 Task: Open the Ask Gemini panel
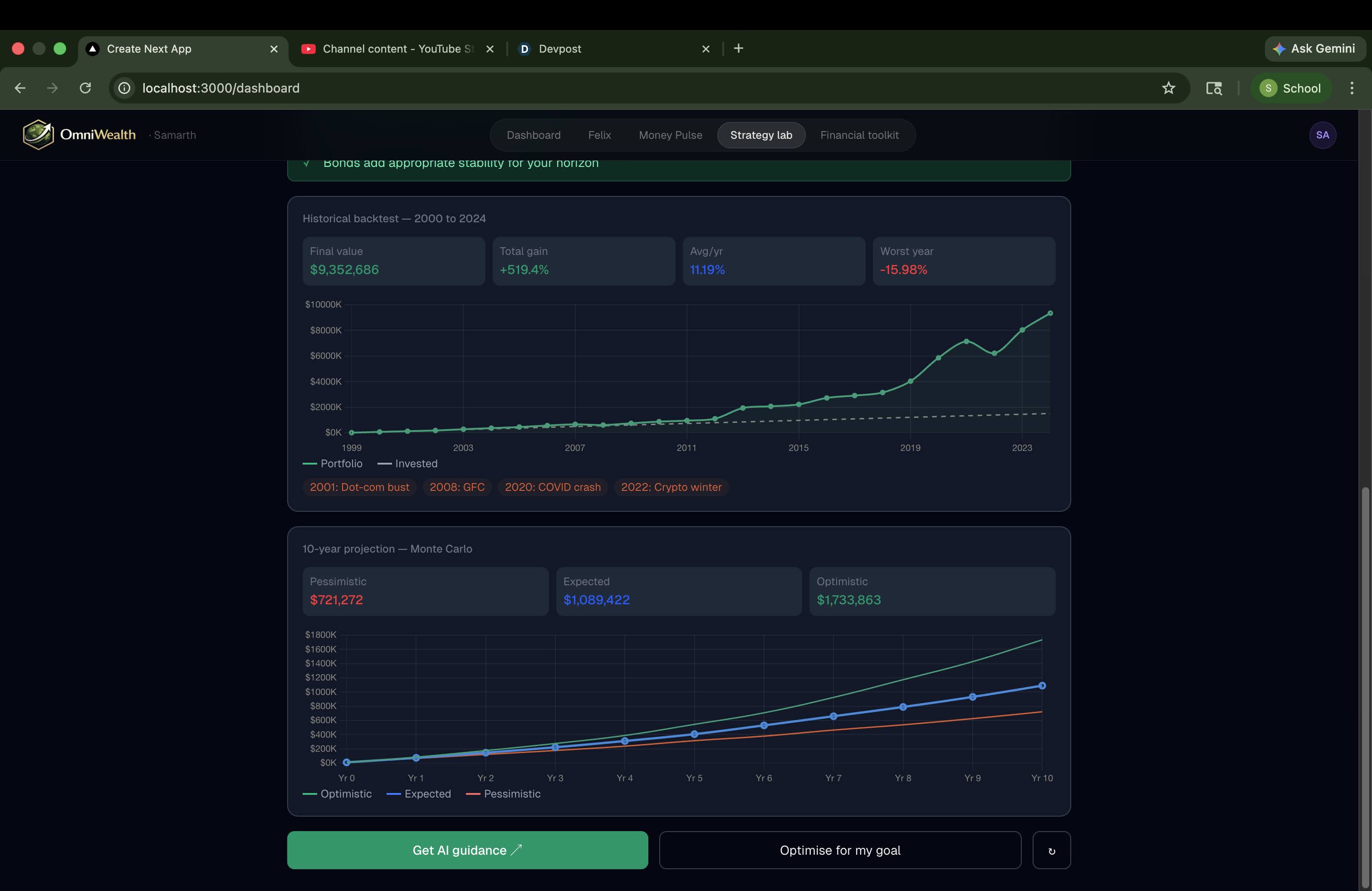(1314, 49)
